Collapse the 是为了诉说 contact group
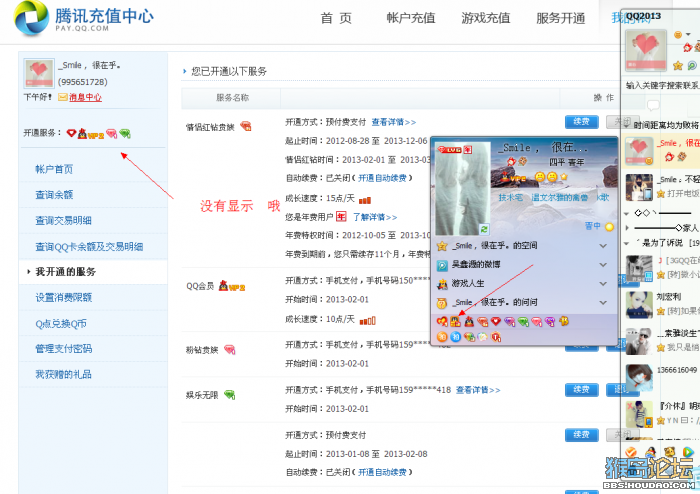The height and width of the screenshot is (494, 700). tap(627, 243)
